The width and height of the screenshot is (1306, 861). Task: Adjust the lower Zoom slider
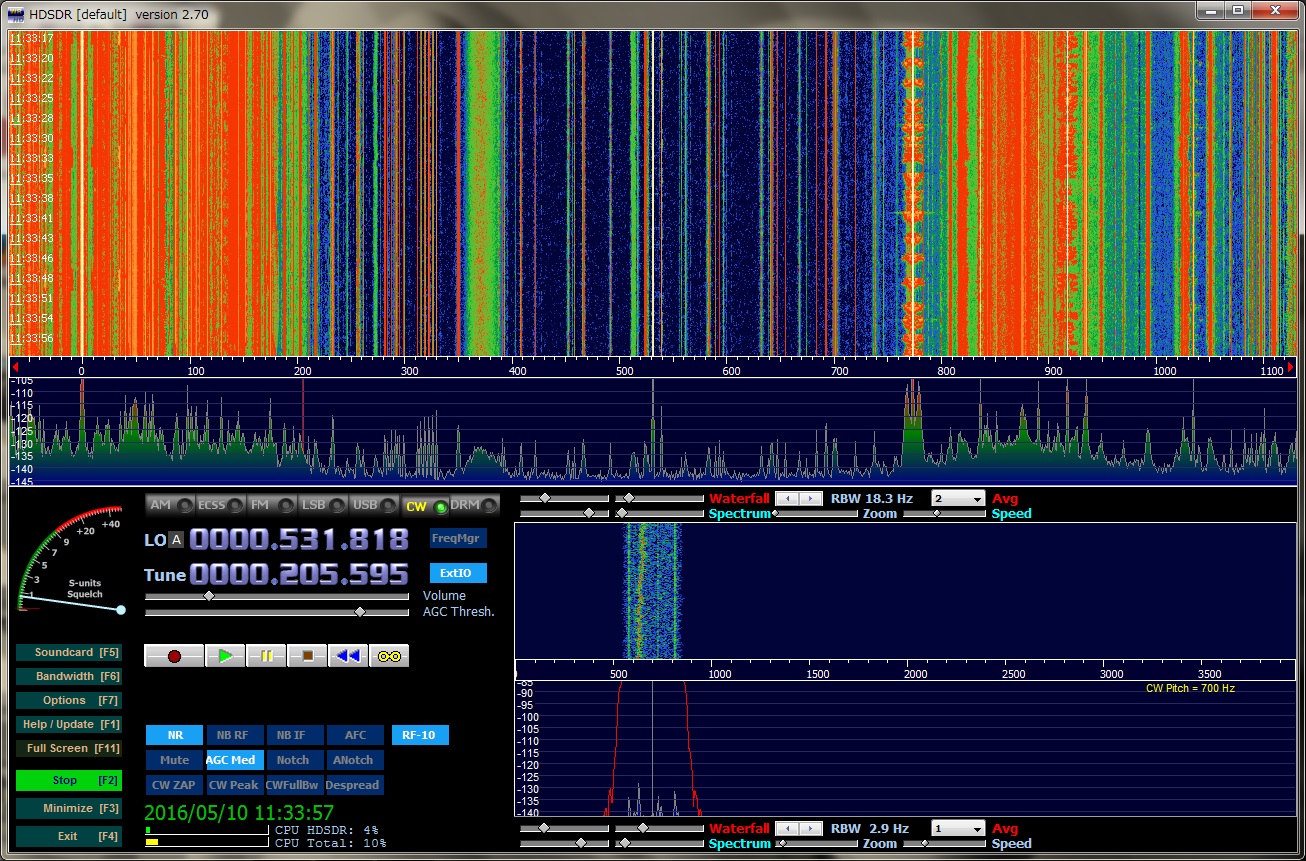(820, 844)
